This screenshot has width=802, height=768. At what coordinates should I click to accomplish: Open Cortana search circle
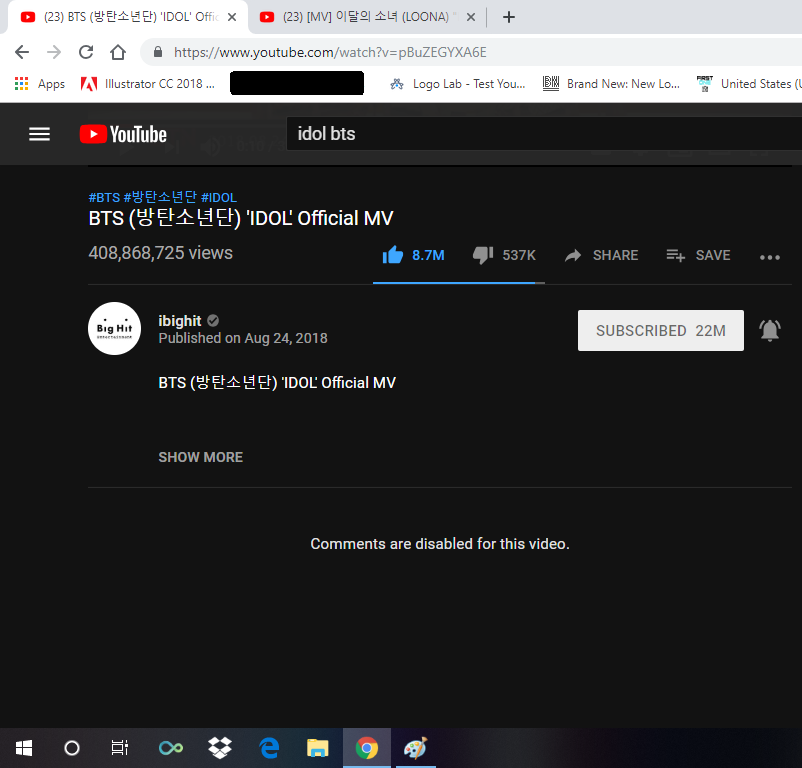[72, 748]
